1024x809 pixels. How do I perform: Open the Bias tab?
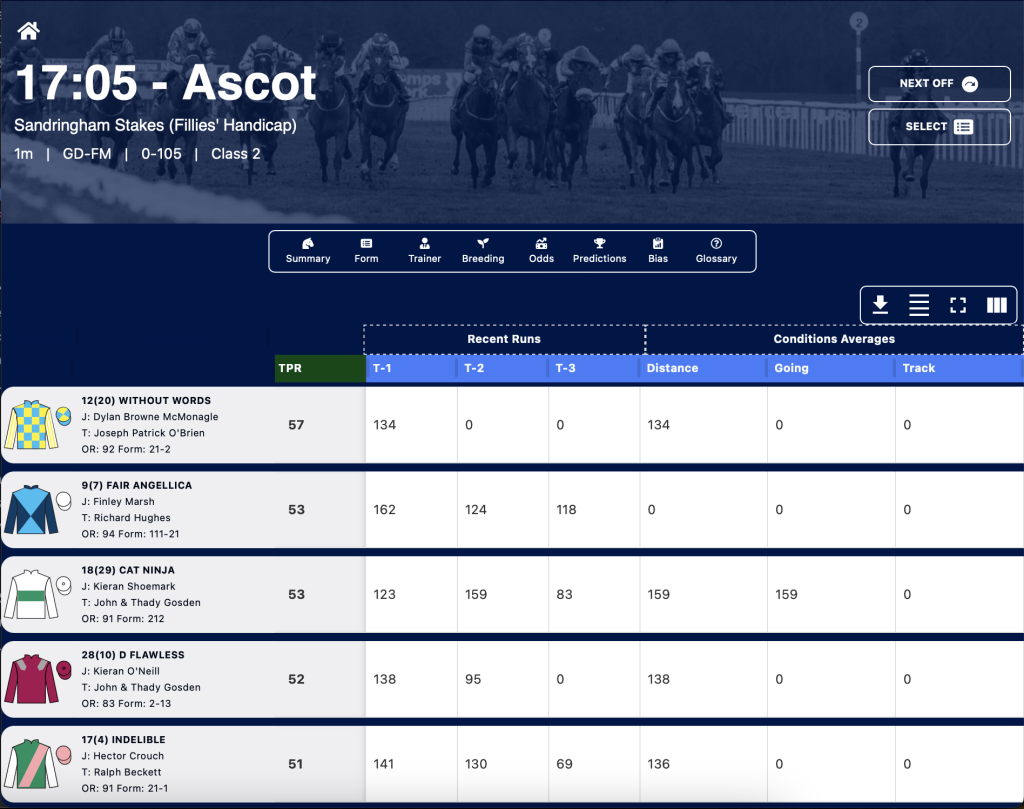pyautogui.click(x=658, y=251)
